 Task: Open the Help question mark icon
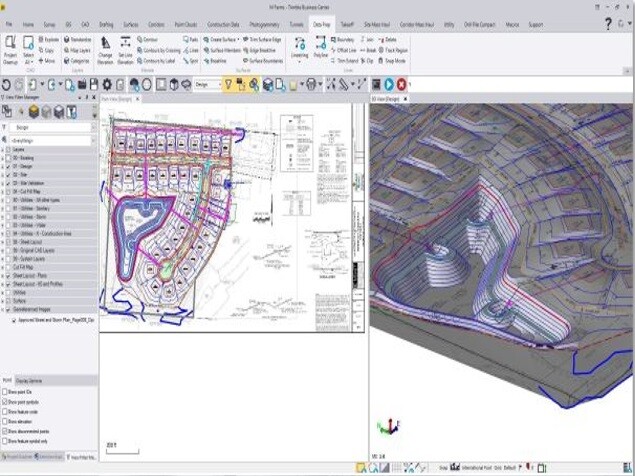coord(609,20)
